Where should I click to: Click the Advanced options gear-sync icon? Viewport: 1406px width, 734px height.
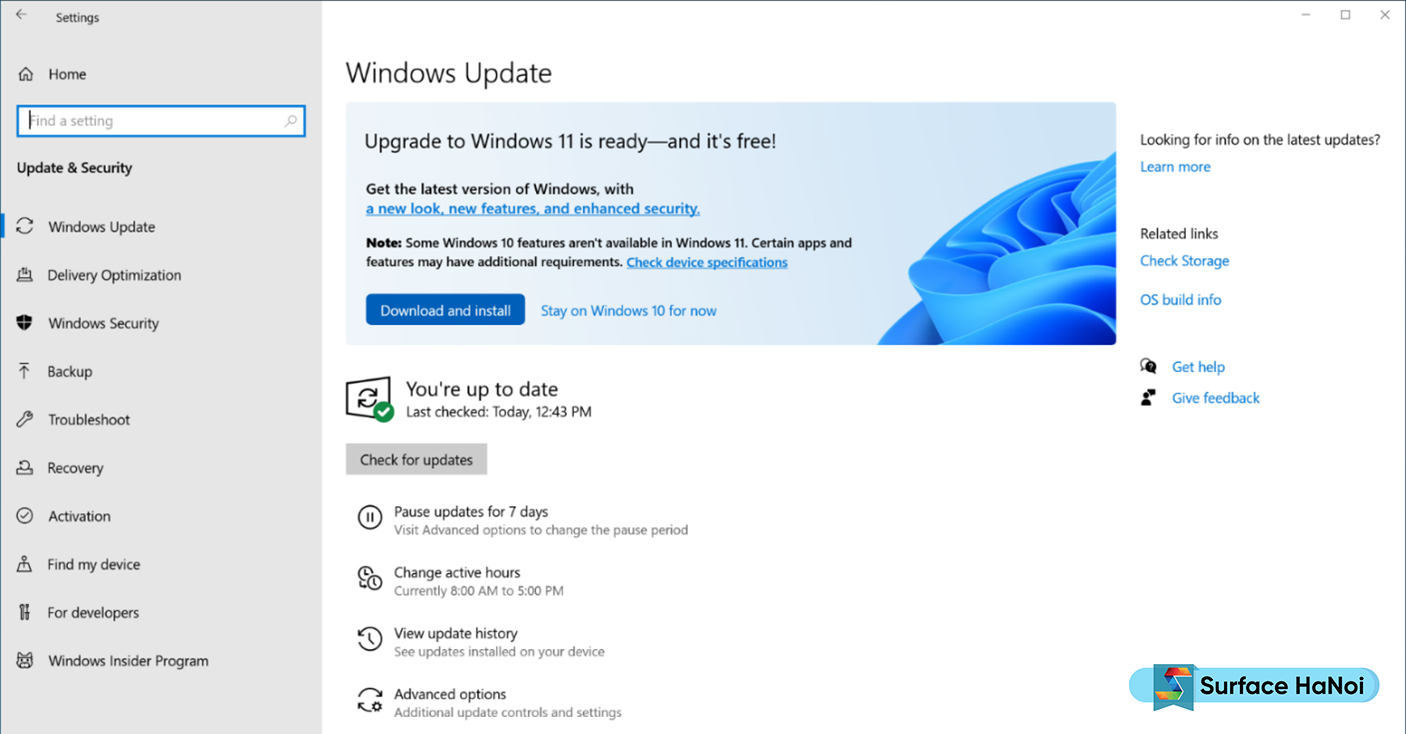(x=370, y=700)
